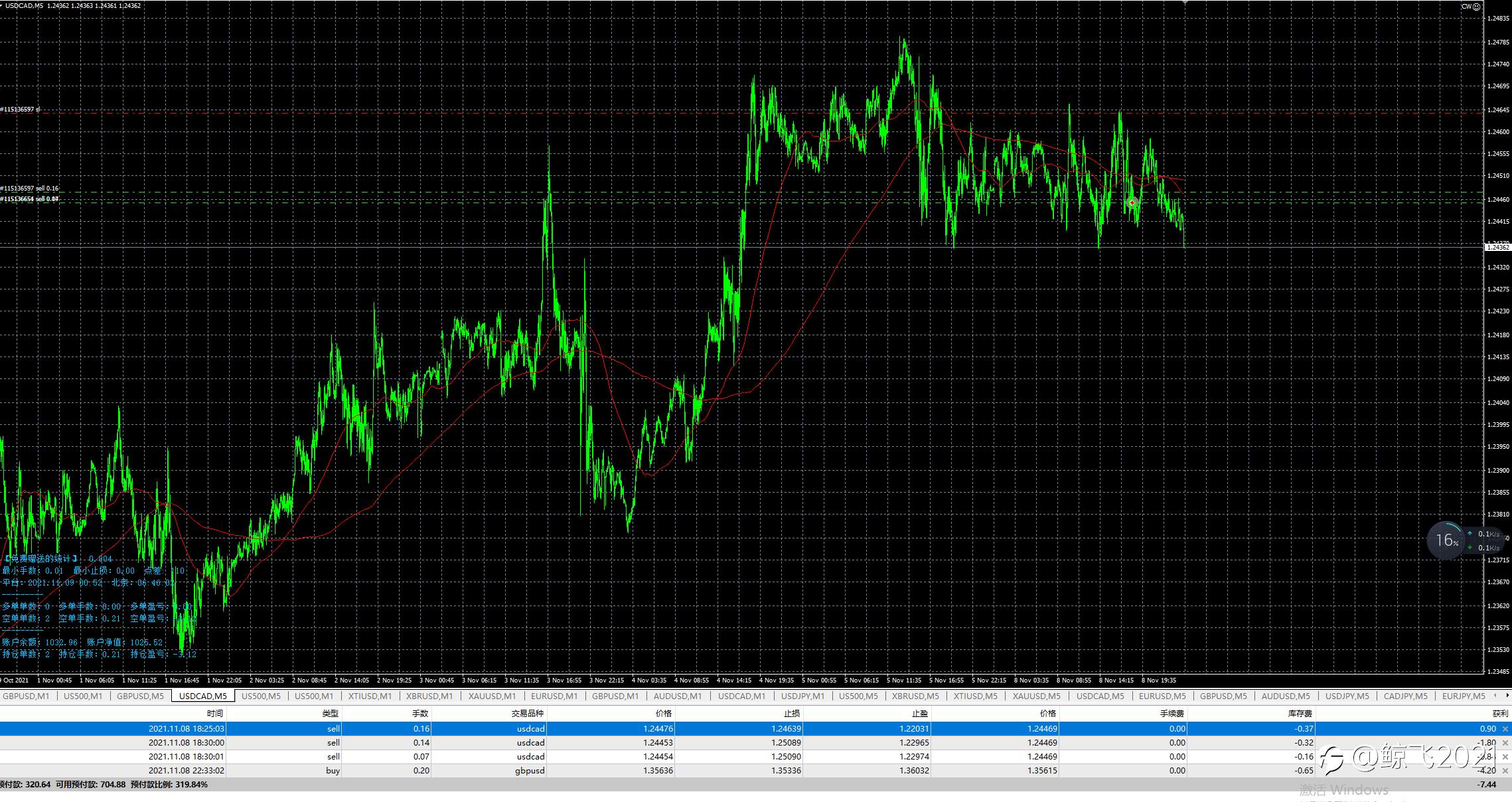Image resolution: width=1512 pixels, height=802 pixels.
Task: Open the network speed 16% floating widget
Action: (1447, 540)
